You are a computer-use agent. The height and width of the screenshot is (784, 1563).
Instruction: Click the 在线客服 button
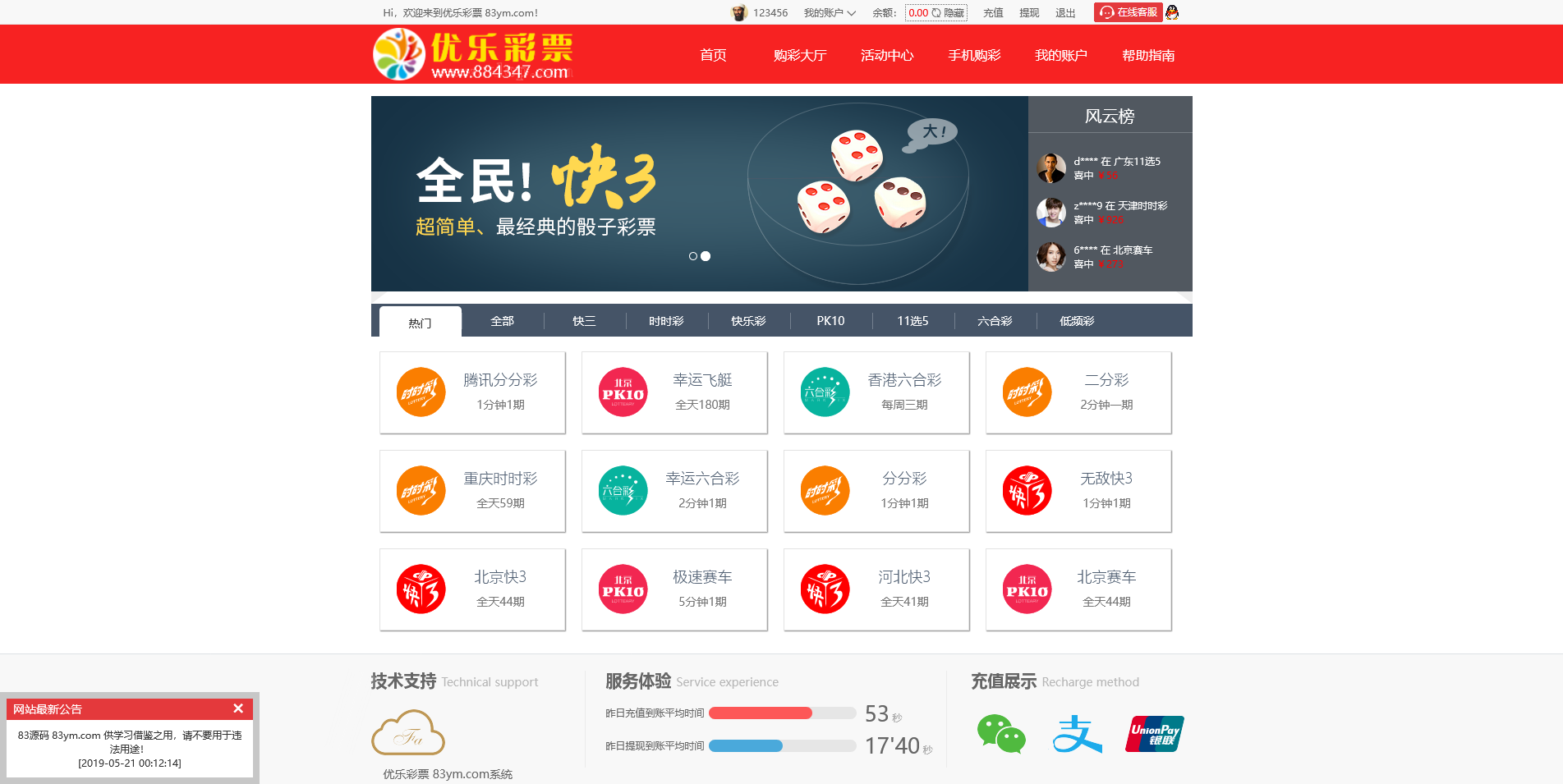click(x=1129, y=12)
